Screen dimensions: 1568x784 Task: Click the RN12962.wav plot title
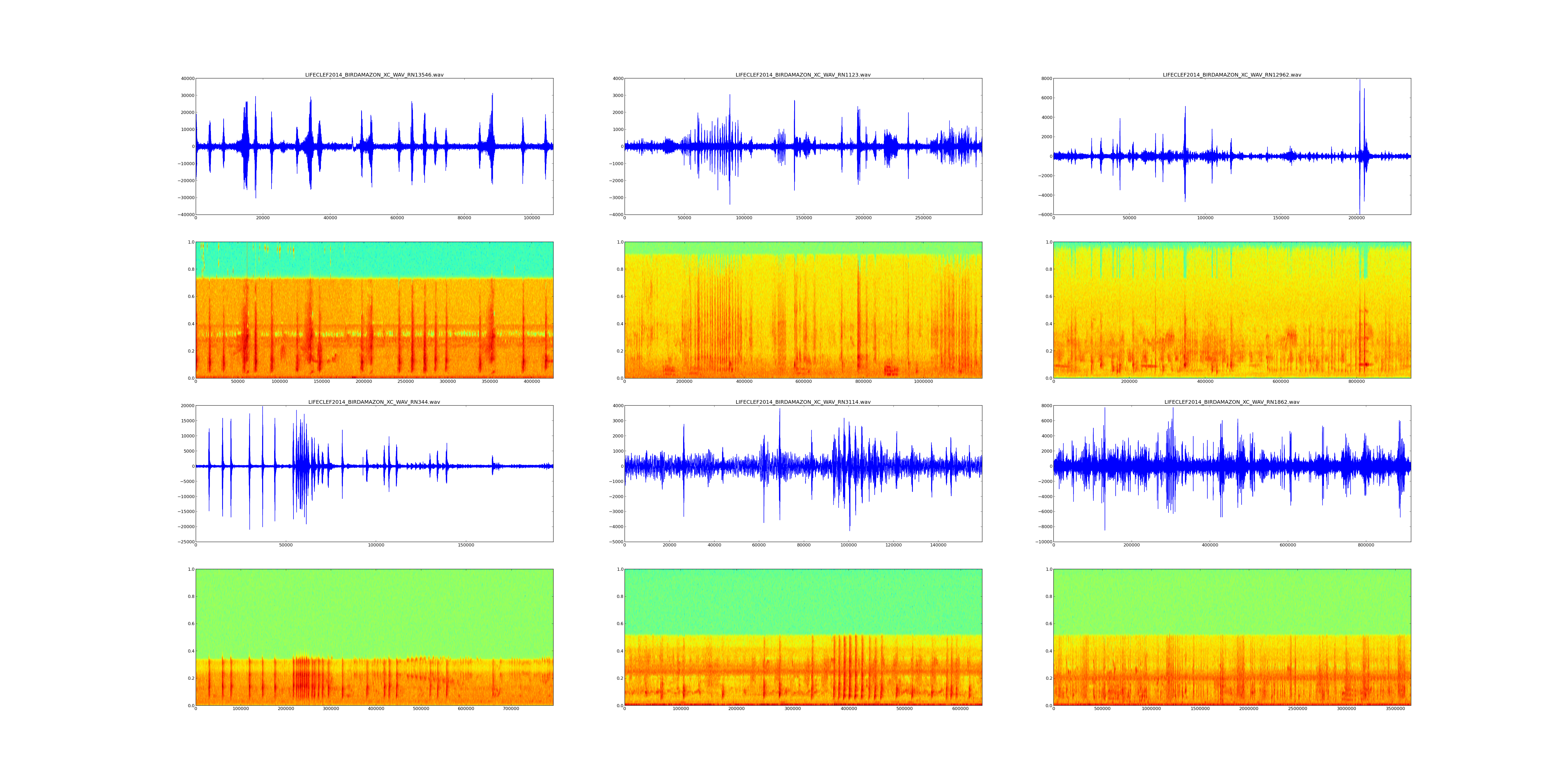coord(1231,75)
